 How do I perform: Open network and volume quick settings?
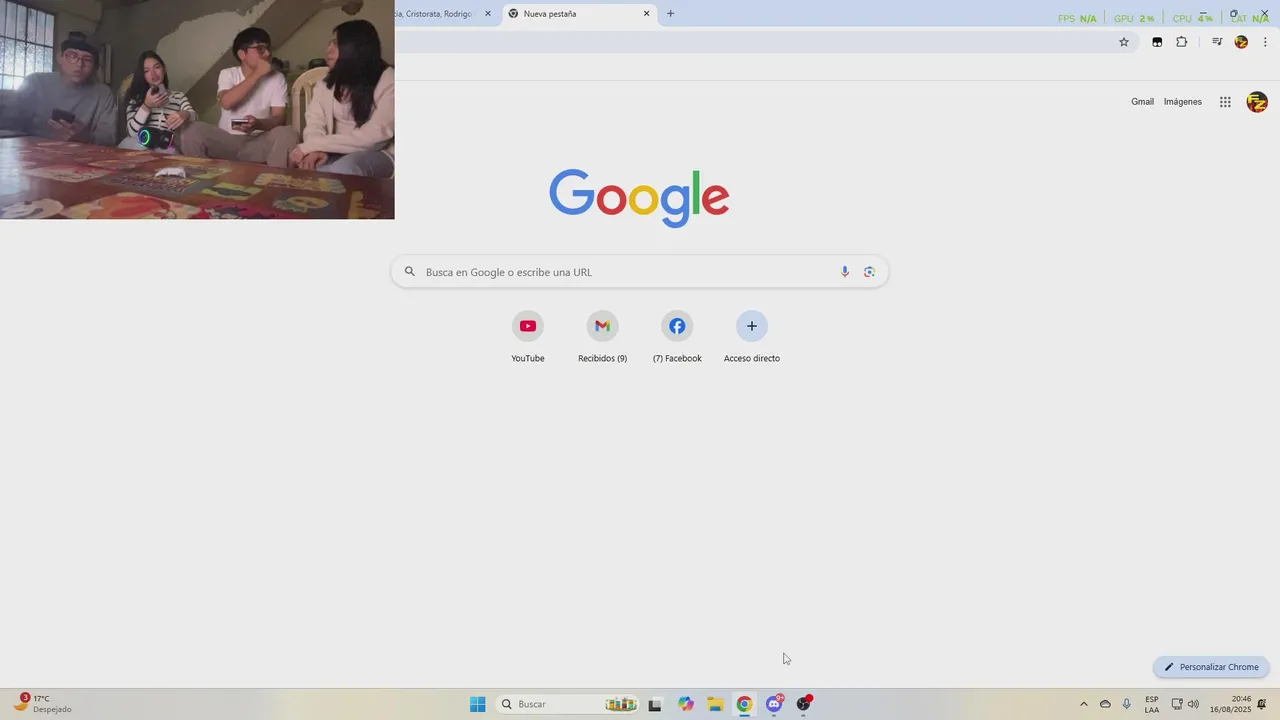[x=1185, y=704]
